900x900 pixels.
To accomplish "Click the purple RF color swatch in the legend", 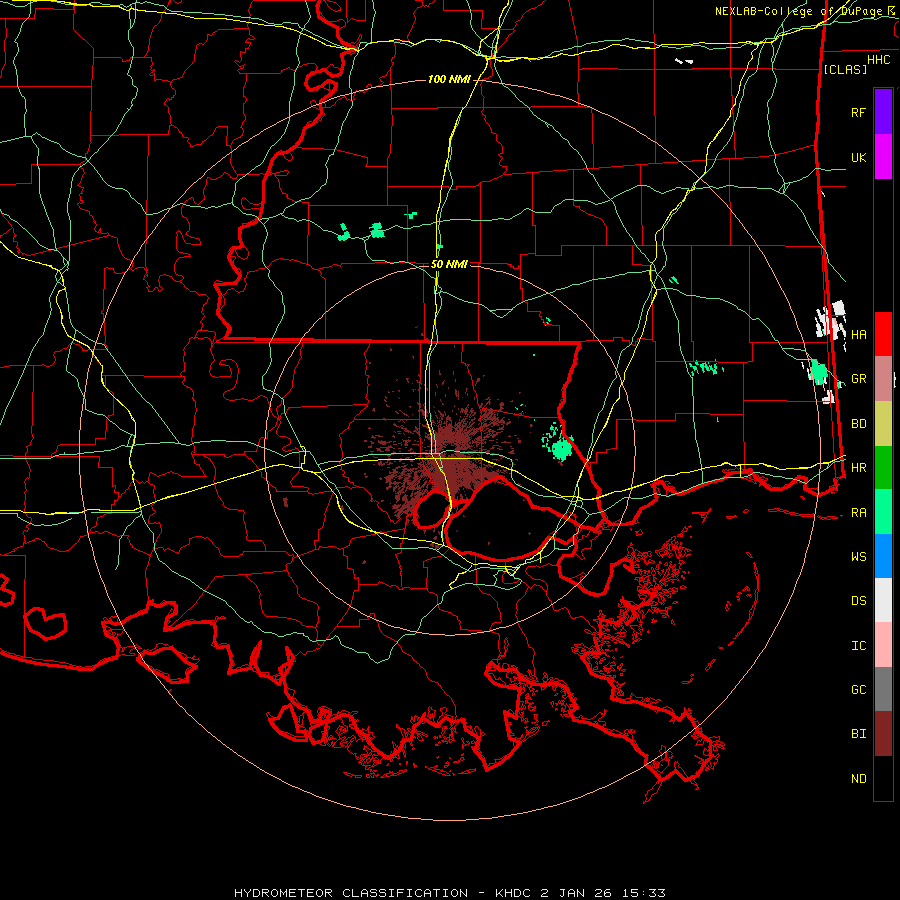I will 883,112.
